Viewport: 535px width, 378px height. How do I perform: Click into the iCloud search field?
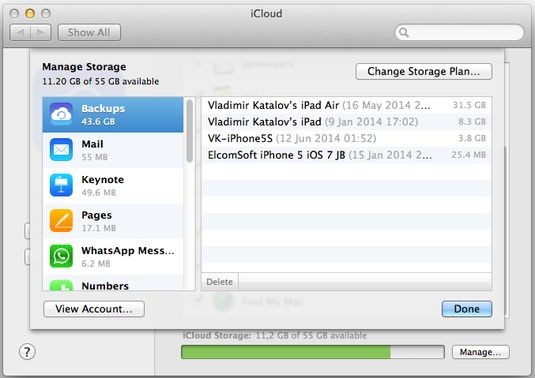coord(459,32)
